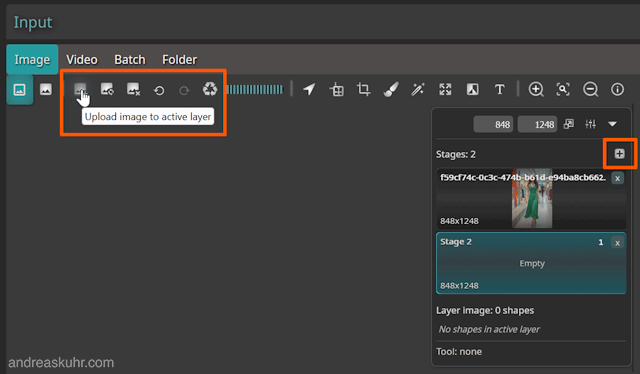The width and height of the screenshot is (640, 374).
Task: Select the teal highlighted image canvas mode icon
Action: pos(20,89)
